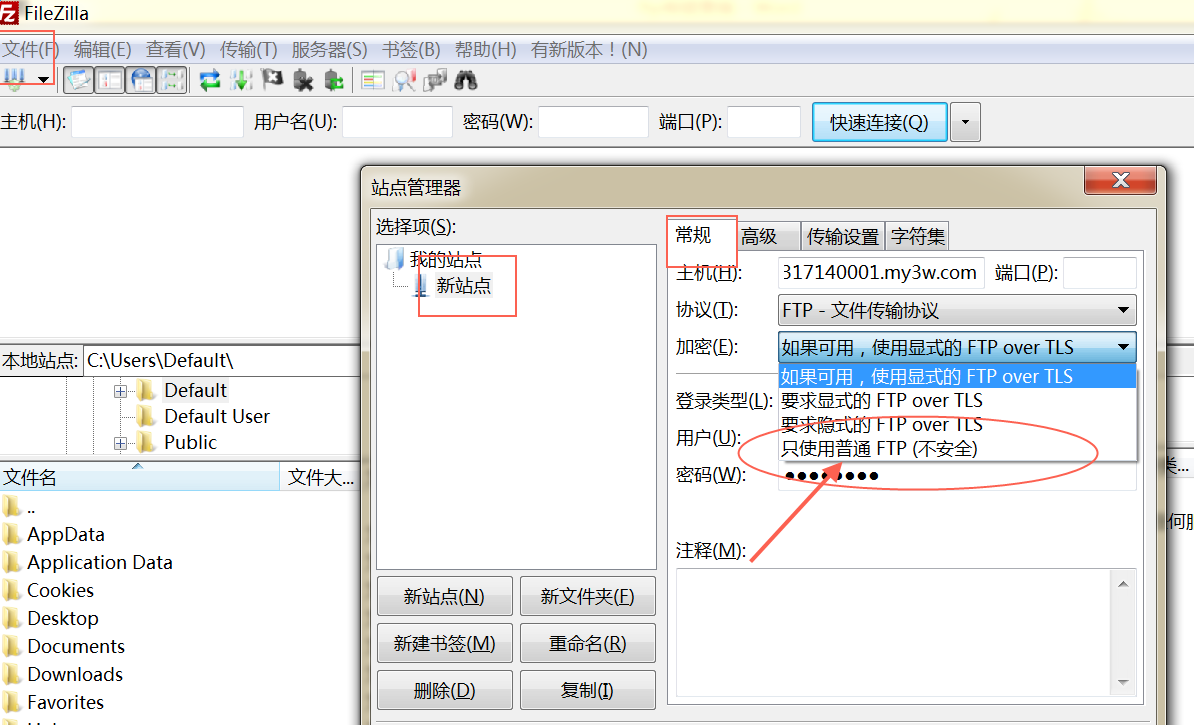The height and width of the screenshot is (725, 1194).
Task: Choose 如果可用，使用显式的 FTP over TLS option
Action: pos(957,376)
